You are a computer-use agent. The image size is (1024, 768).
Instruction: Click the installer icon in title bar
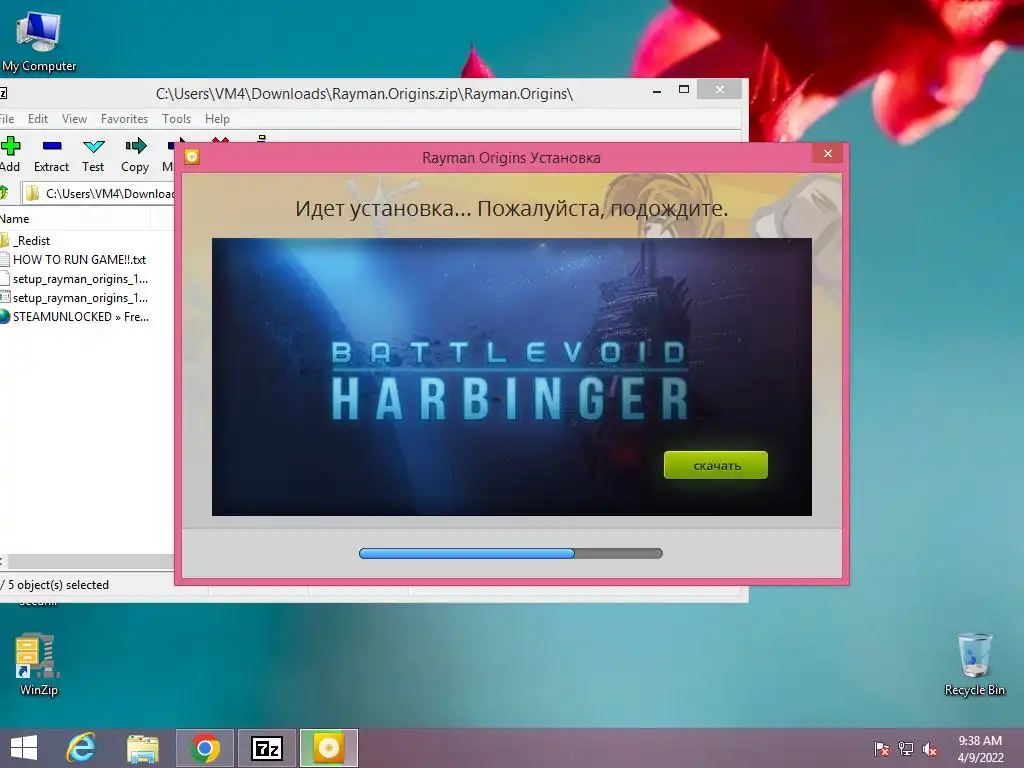pyautogui.click(x=192, y=157)
